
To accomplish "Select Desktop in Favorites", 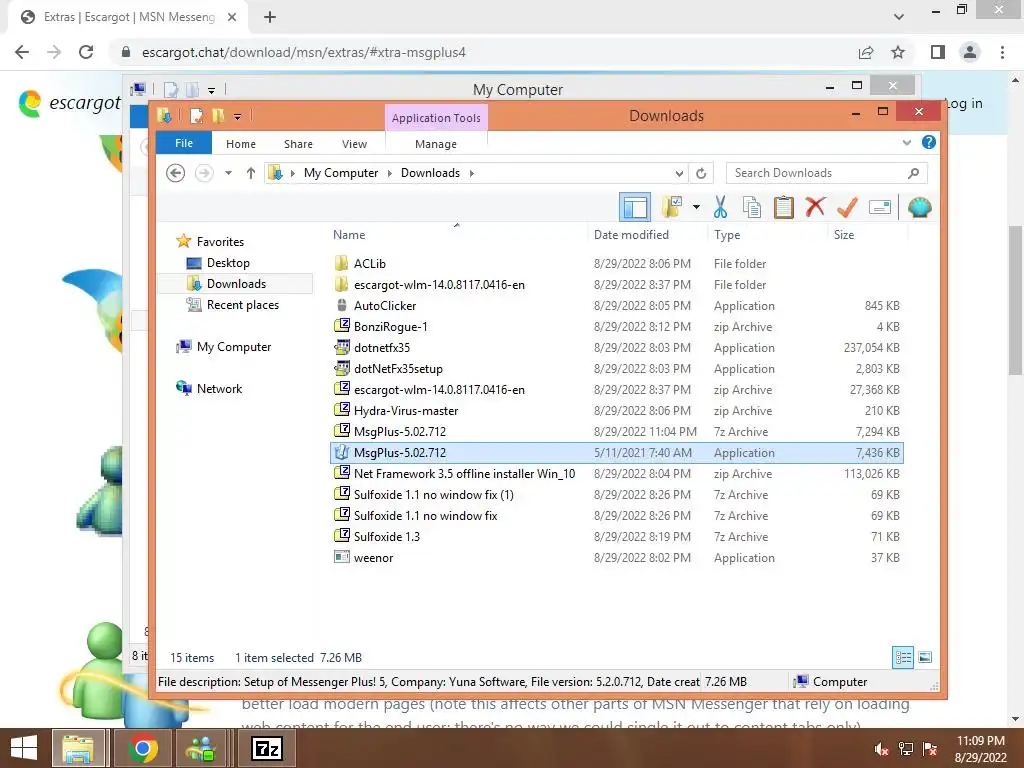I will click(x=228, y=263).
